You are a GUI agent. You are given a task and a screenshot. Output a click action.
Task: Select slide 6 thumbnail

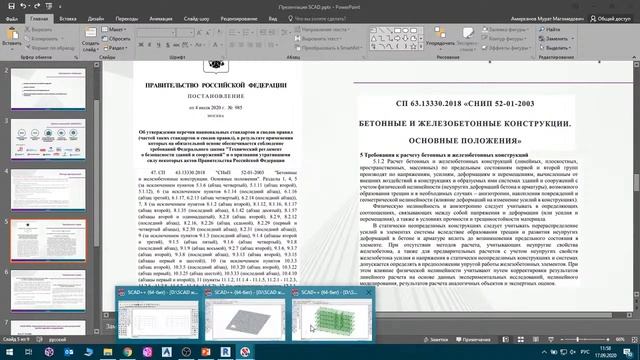[x=48, y=291]
